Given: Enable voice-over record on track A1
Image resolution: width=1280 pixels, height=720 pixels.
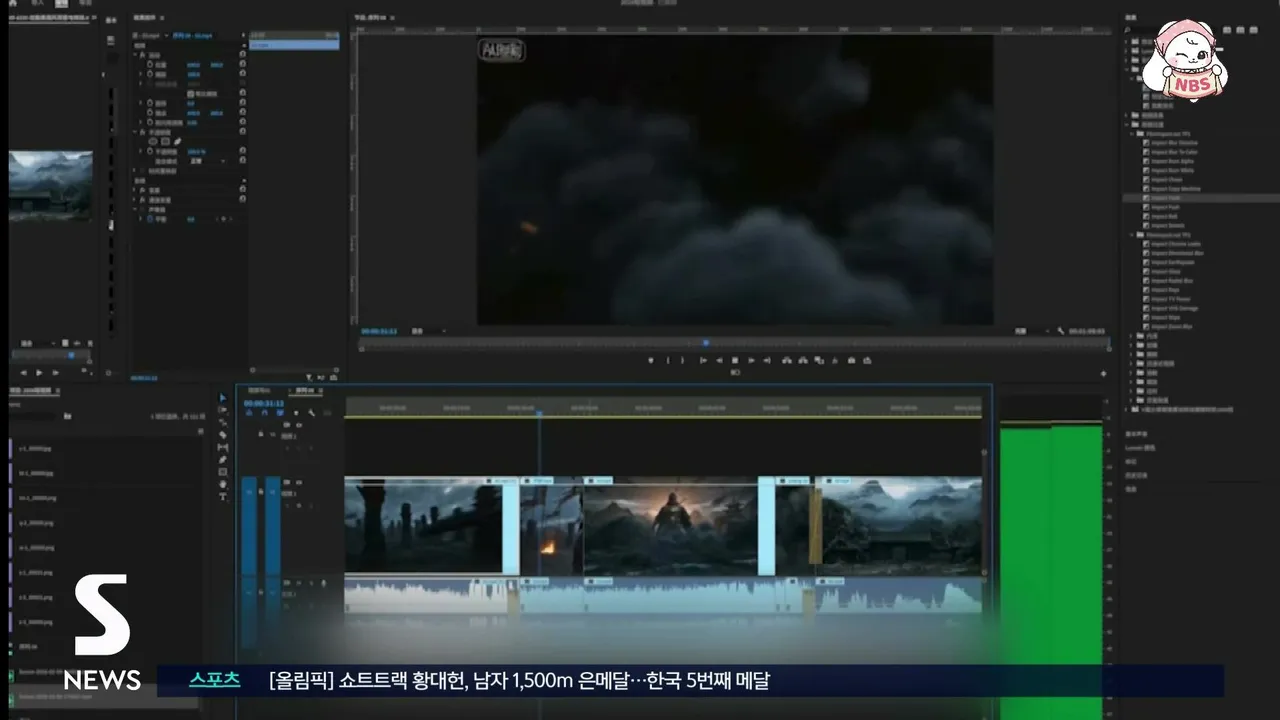Looking at the screenshot, I should (323, 582).
